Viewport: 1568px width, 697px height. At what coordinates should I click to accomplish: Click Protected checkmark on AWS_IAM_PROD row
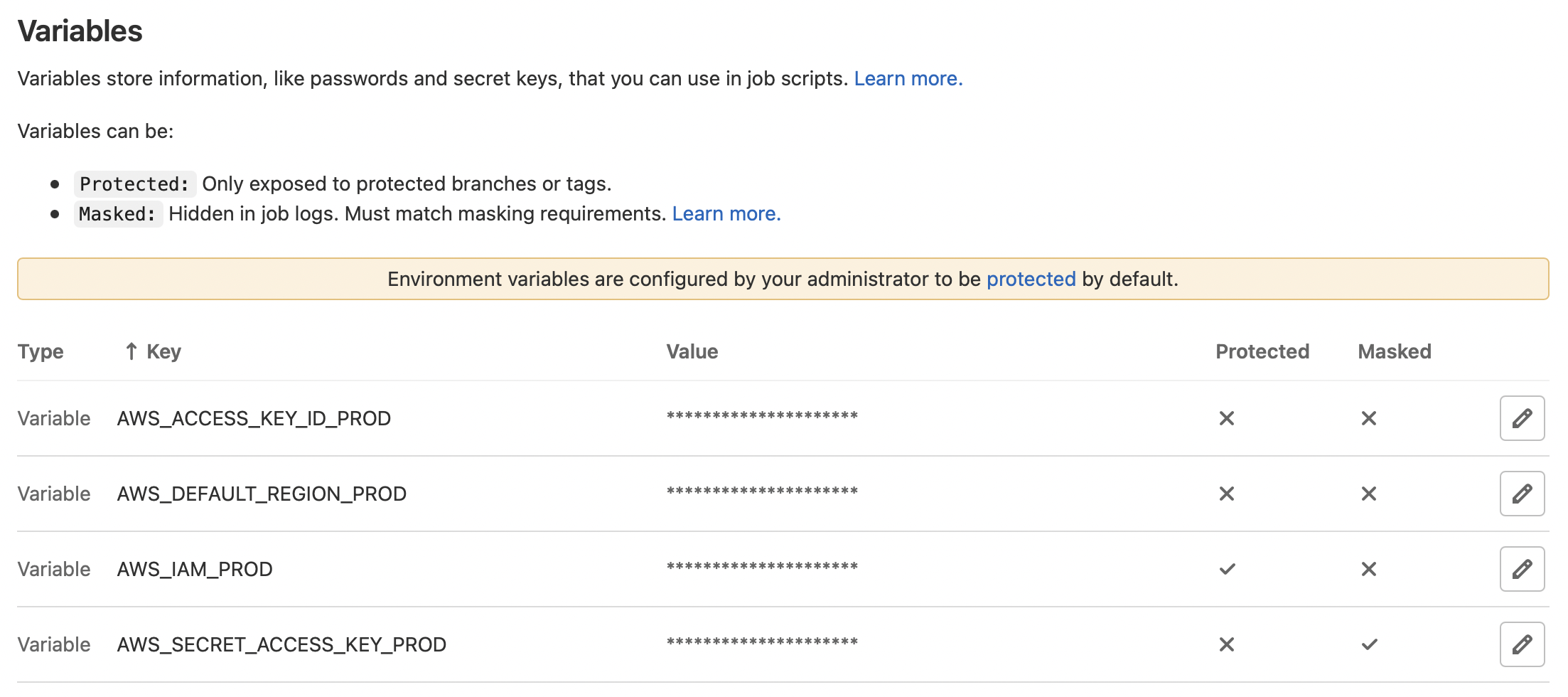(x=1227, y=569)
